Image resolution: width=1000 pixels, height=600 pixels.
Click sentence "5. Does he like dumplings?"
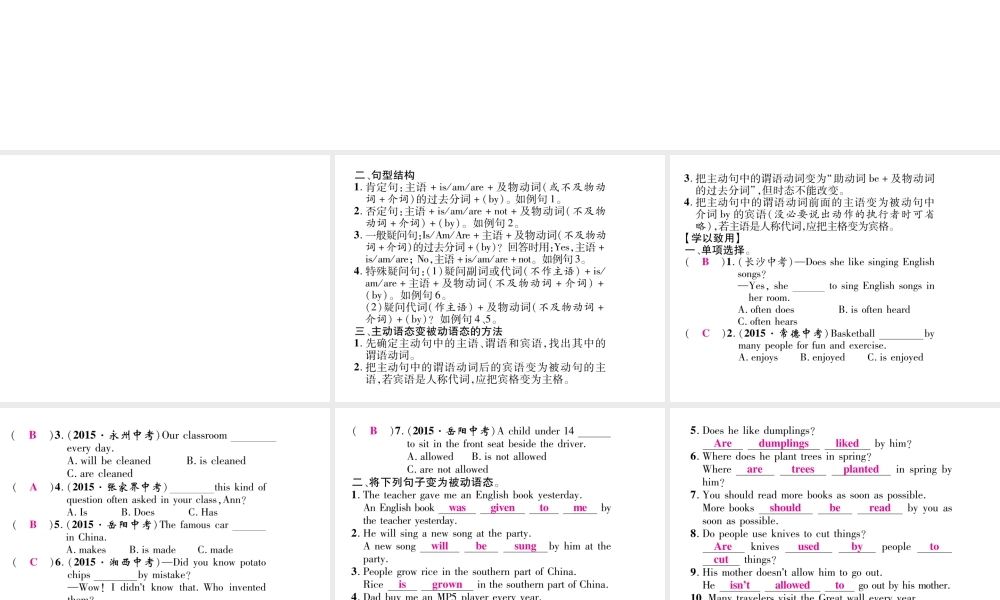(753, 430)
